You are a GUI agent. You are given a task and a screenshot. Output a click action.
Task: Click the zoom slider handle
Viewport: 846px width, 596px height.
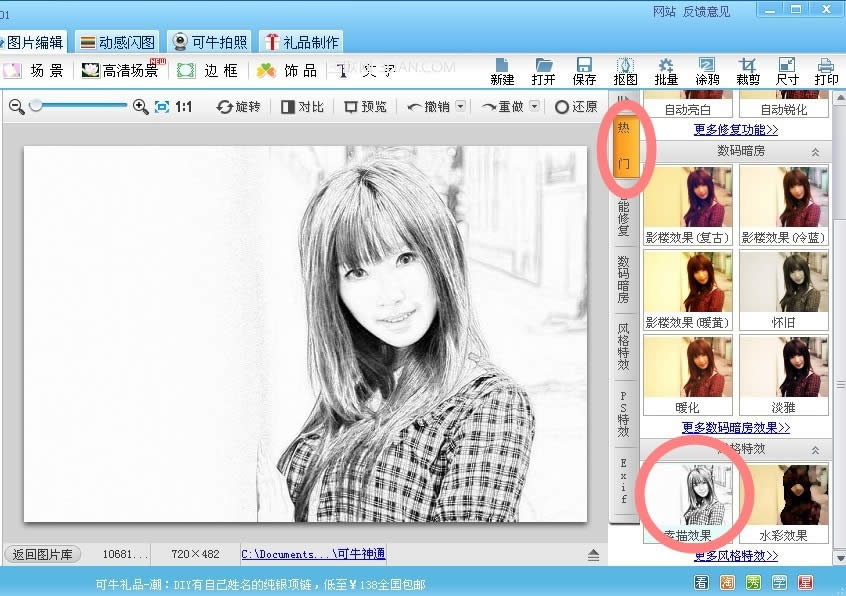tap(36, 106)
